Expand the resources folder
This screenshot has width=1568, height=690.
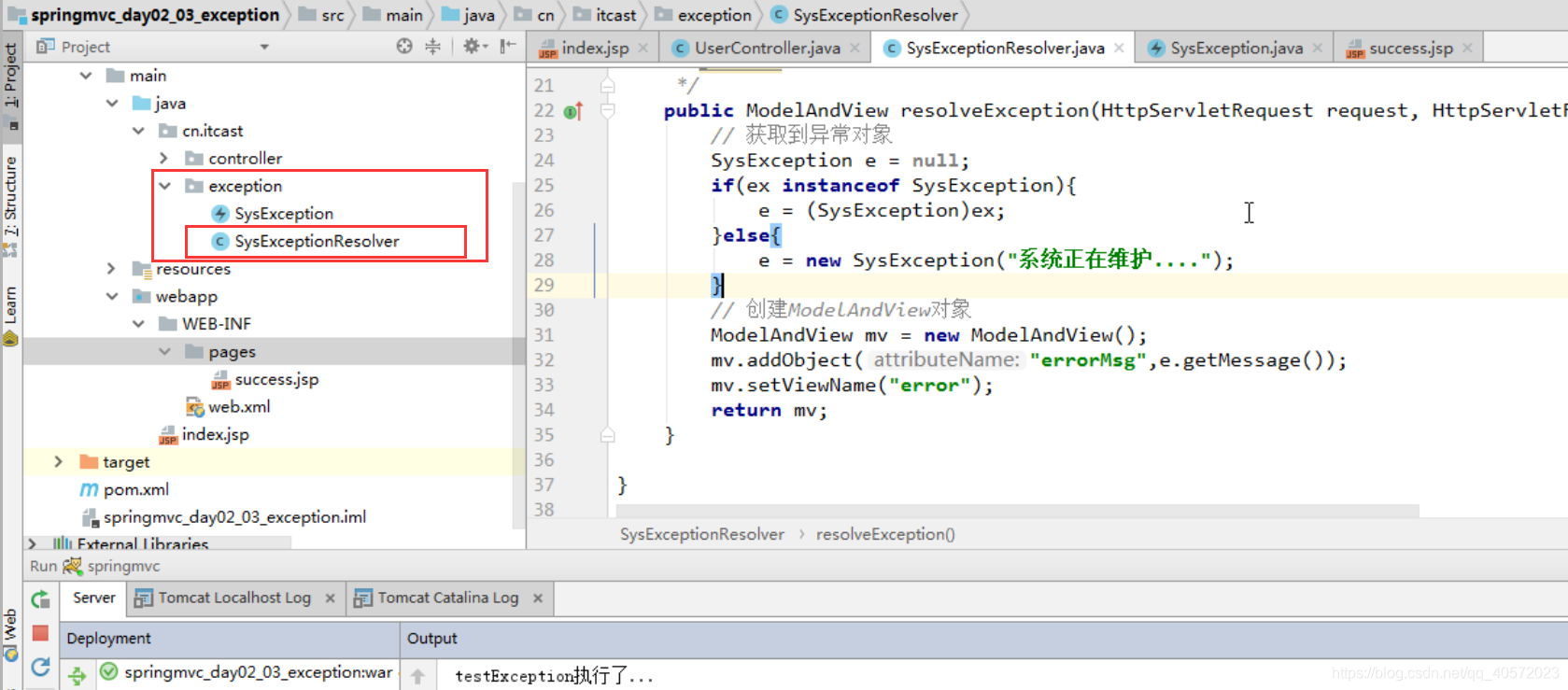[x=112, y=269]
